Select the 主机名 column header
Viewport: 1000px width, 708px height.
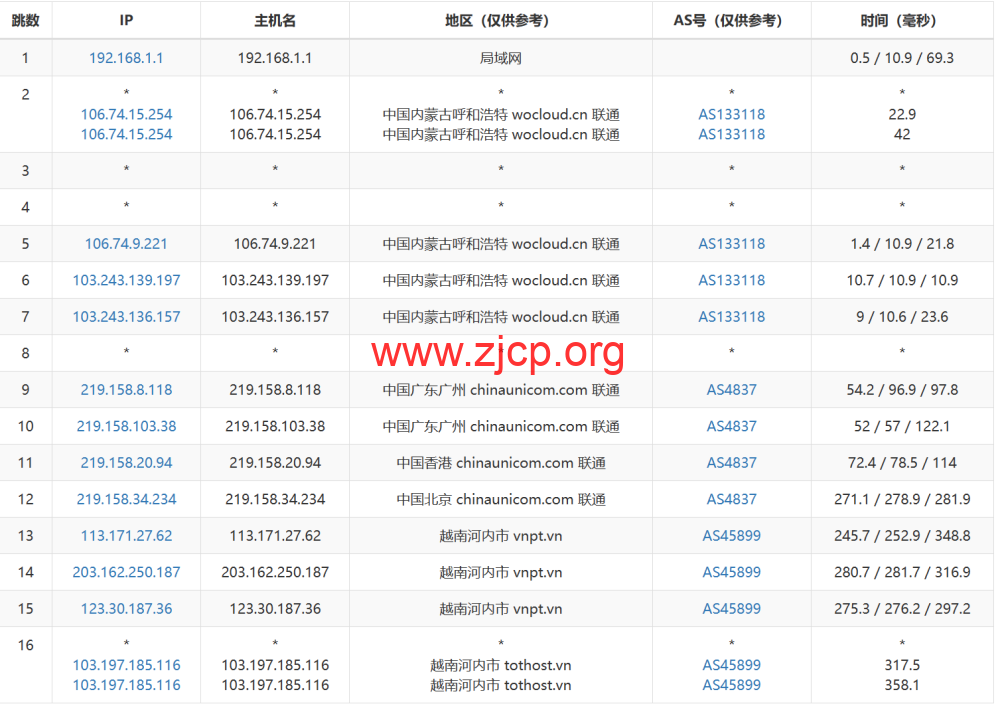(x=275, y=20)
